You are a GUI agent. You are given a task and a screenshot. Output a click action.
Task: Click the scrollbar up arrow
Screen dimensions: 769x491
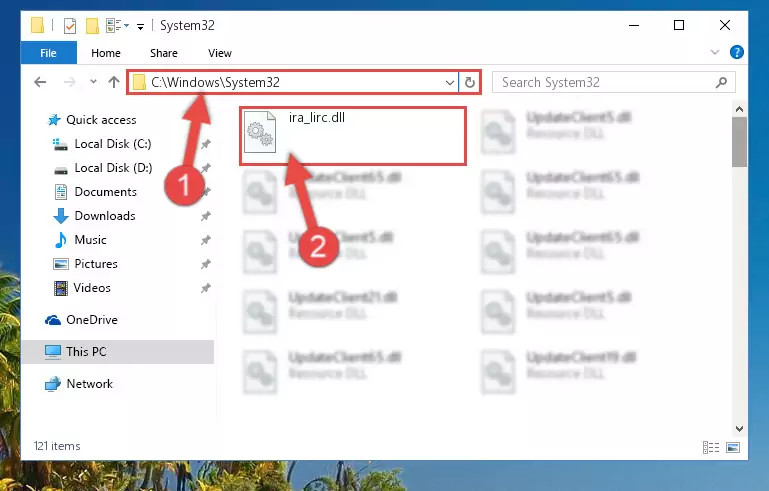pyautogui.click(x=740, y=109)
